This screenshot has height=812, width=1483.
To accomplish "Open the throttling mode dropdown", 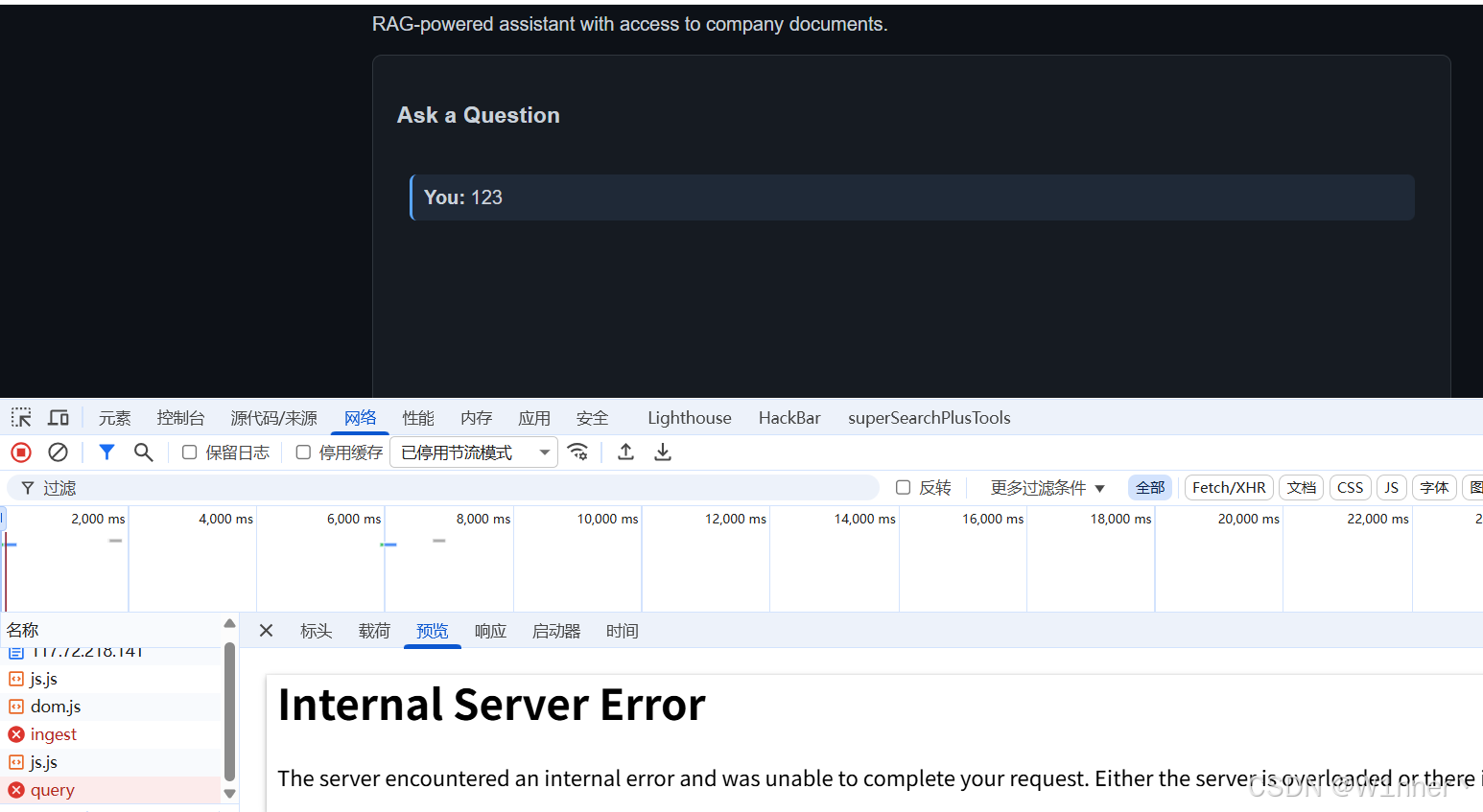I will [x=474, y=452].
